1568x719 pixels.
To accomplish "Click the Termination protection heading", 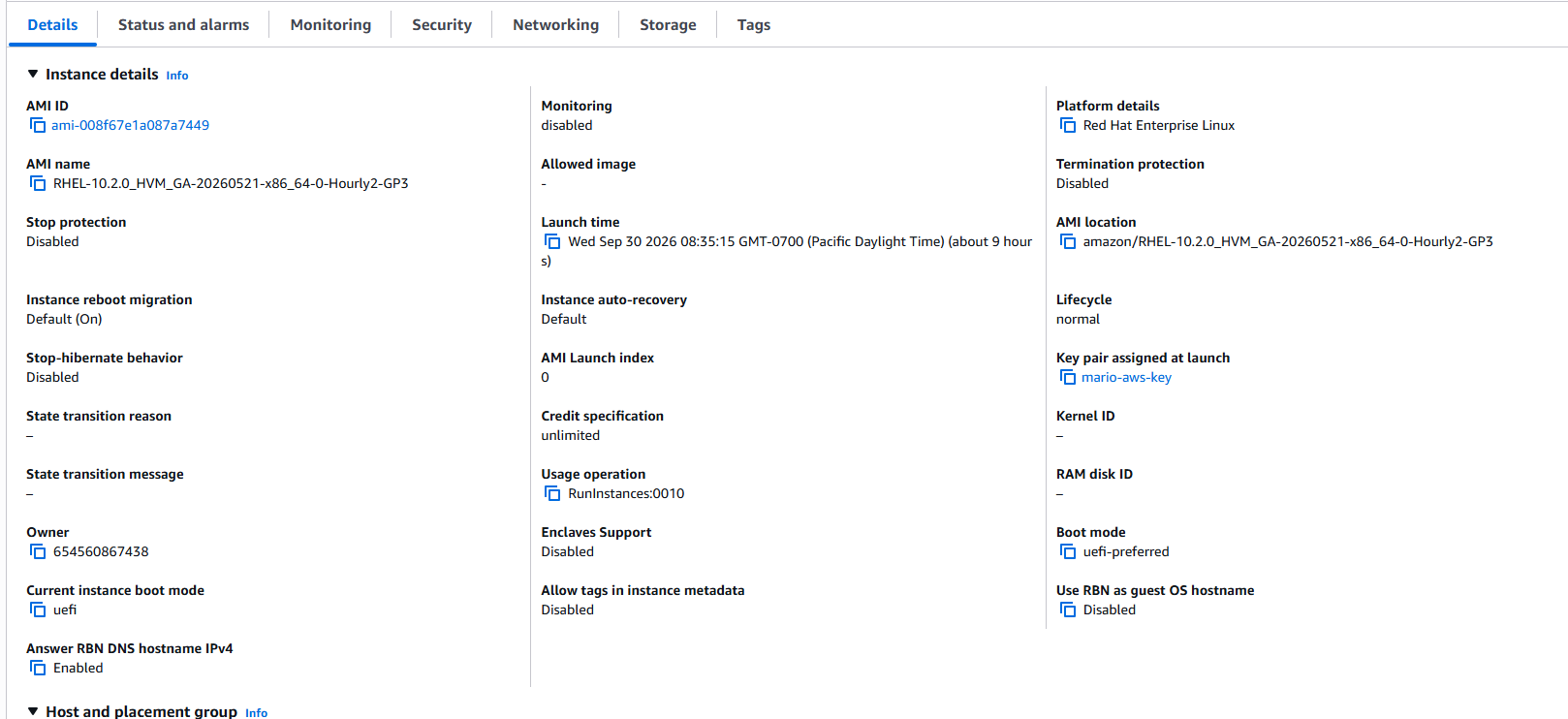I will pos(1130,164).
